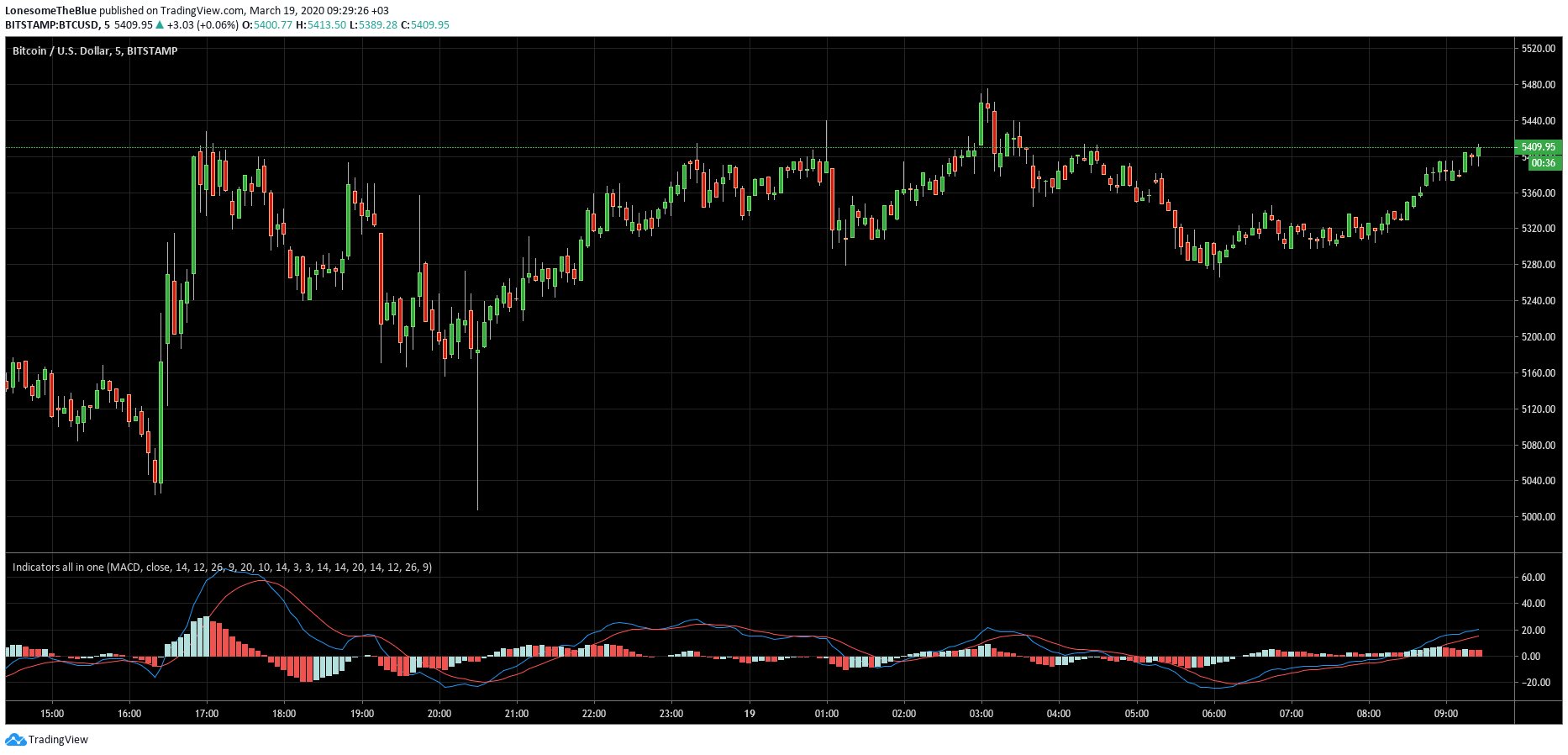This screenshot has width=1568, height=755.
Task: Click the current price label 5409.95
Action: click(1538, 147)
